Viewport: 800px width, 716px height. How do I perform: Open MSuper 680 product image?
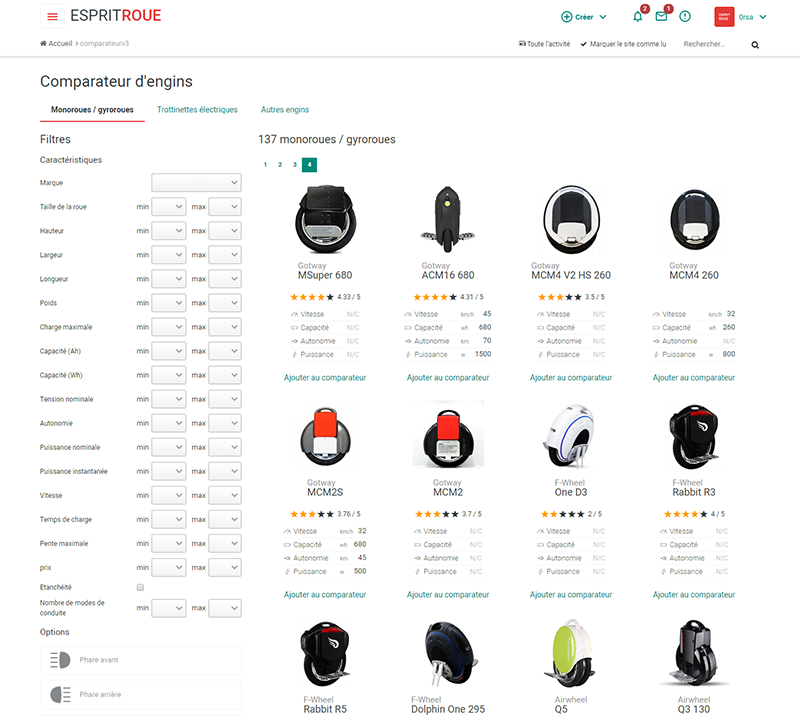tap(326, 219)
